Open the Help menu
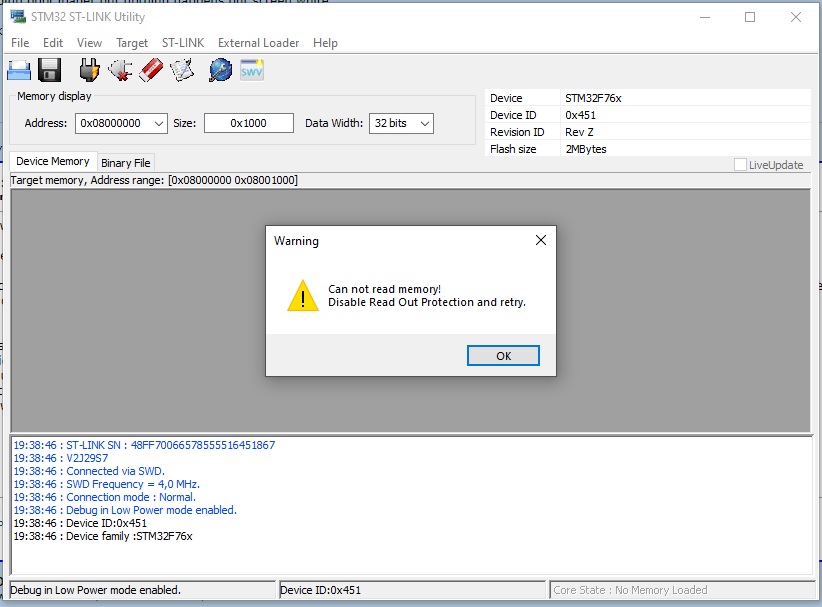Screen dimensions: 822x607 (x=325, y=43)
